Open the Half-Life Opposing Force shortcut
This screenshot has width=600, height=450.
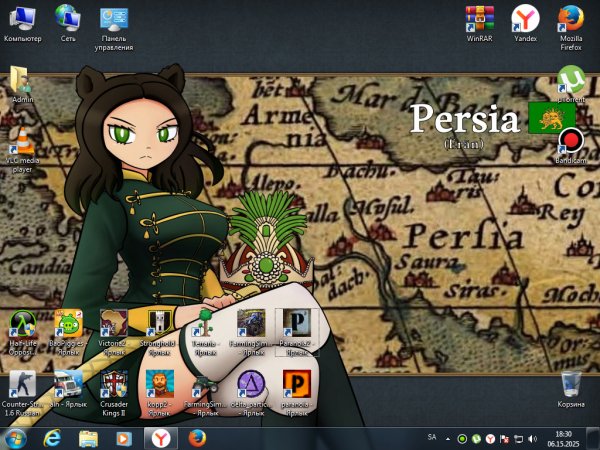coord(22,324)
